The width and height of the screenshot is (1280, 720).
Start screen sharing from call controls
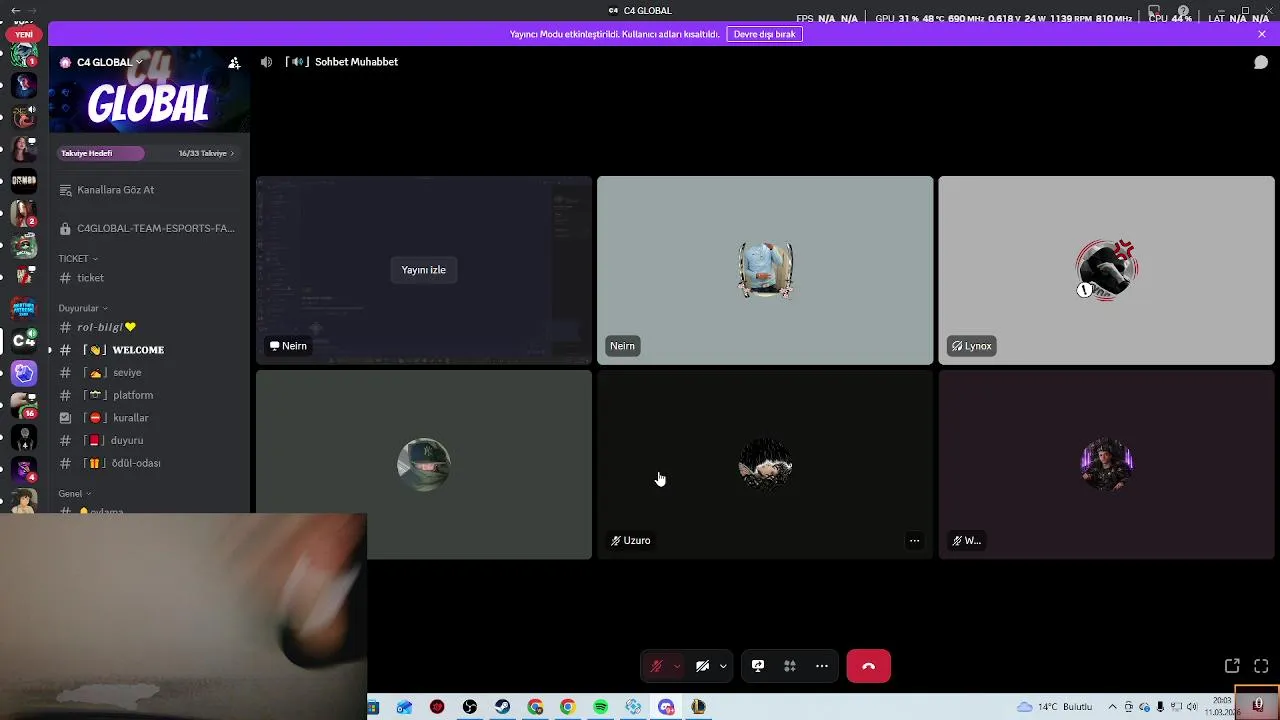click(x=758, y=666)
